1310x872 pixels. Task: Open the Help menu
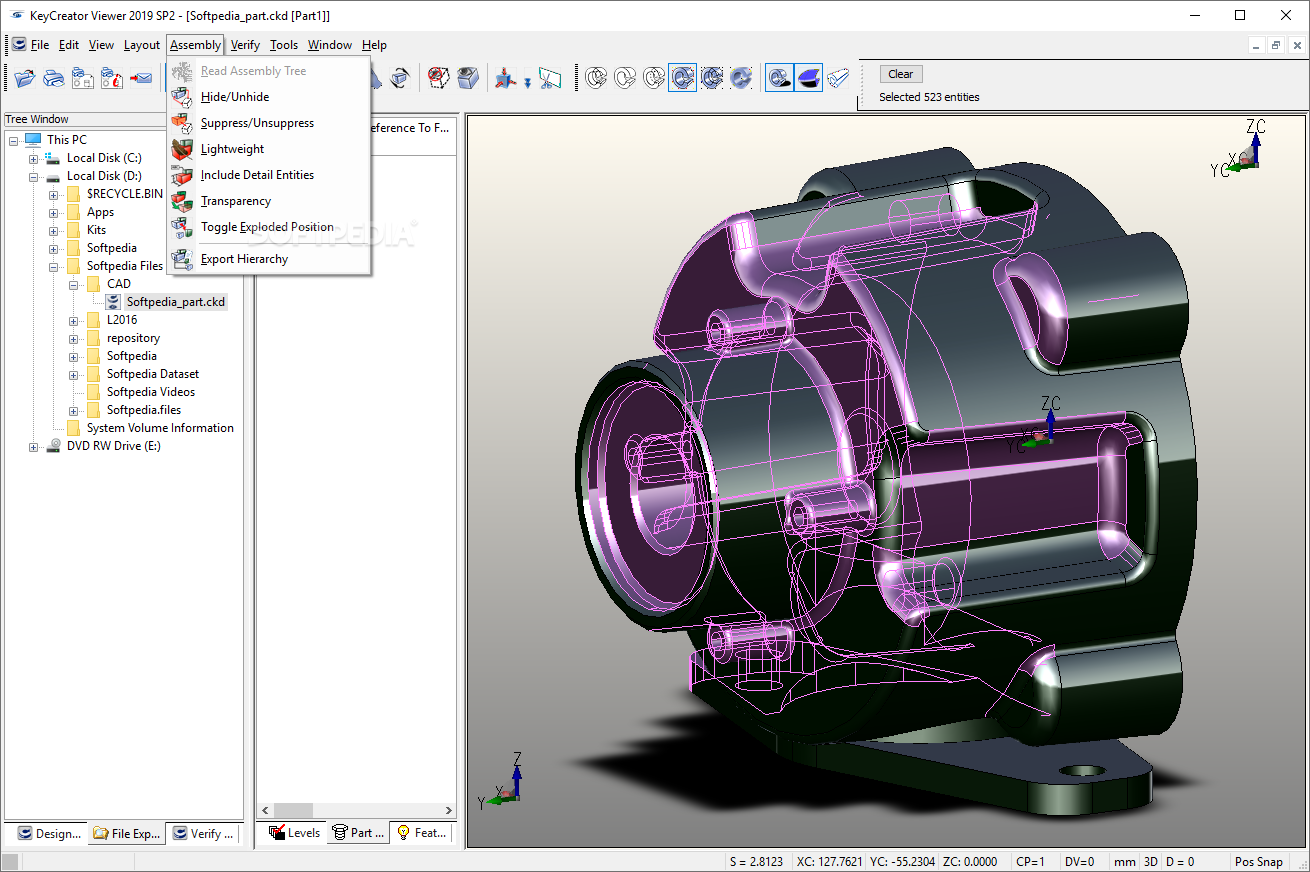[x=374, y=45]
